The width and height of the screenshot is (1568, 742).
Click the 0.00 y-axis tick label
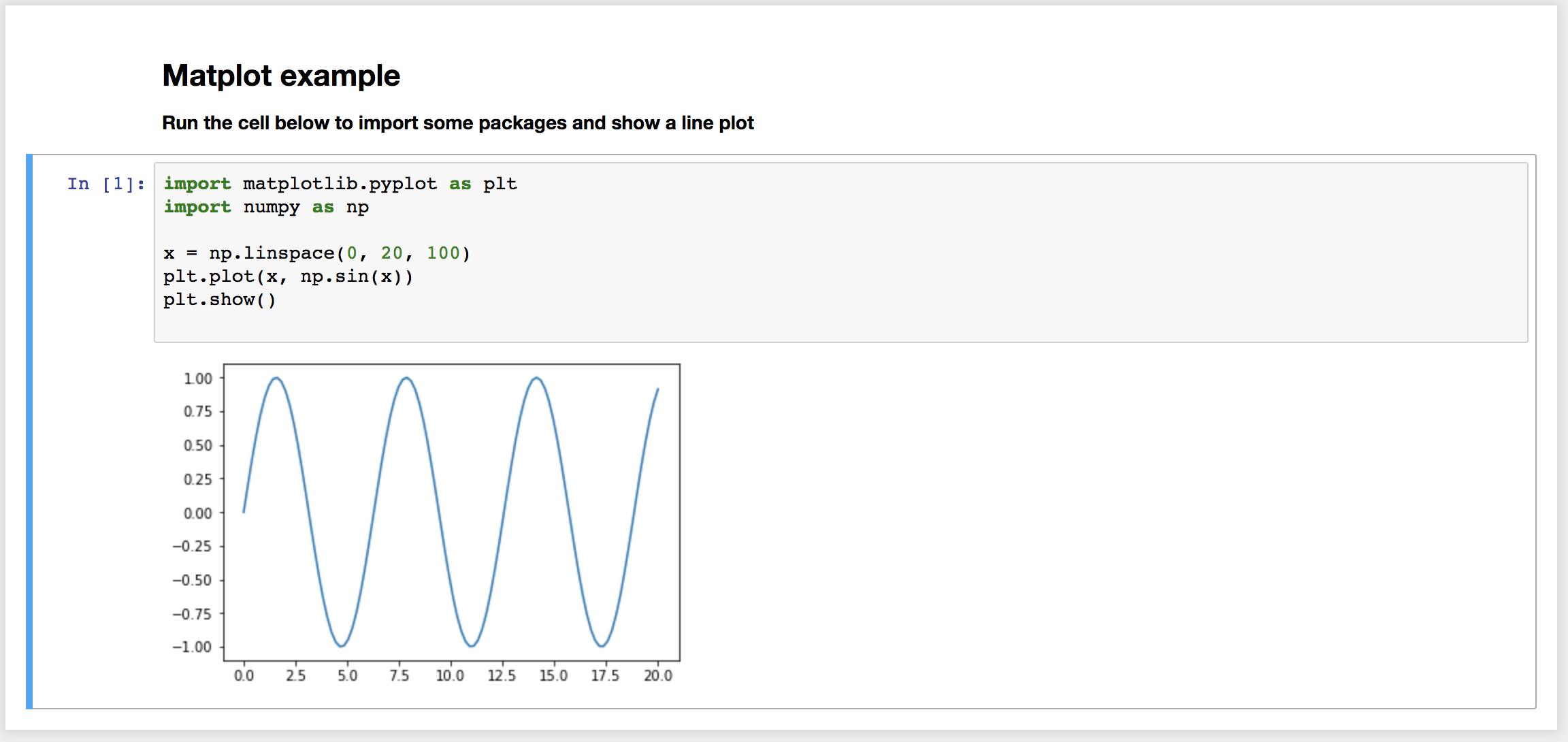coord(198,513)
